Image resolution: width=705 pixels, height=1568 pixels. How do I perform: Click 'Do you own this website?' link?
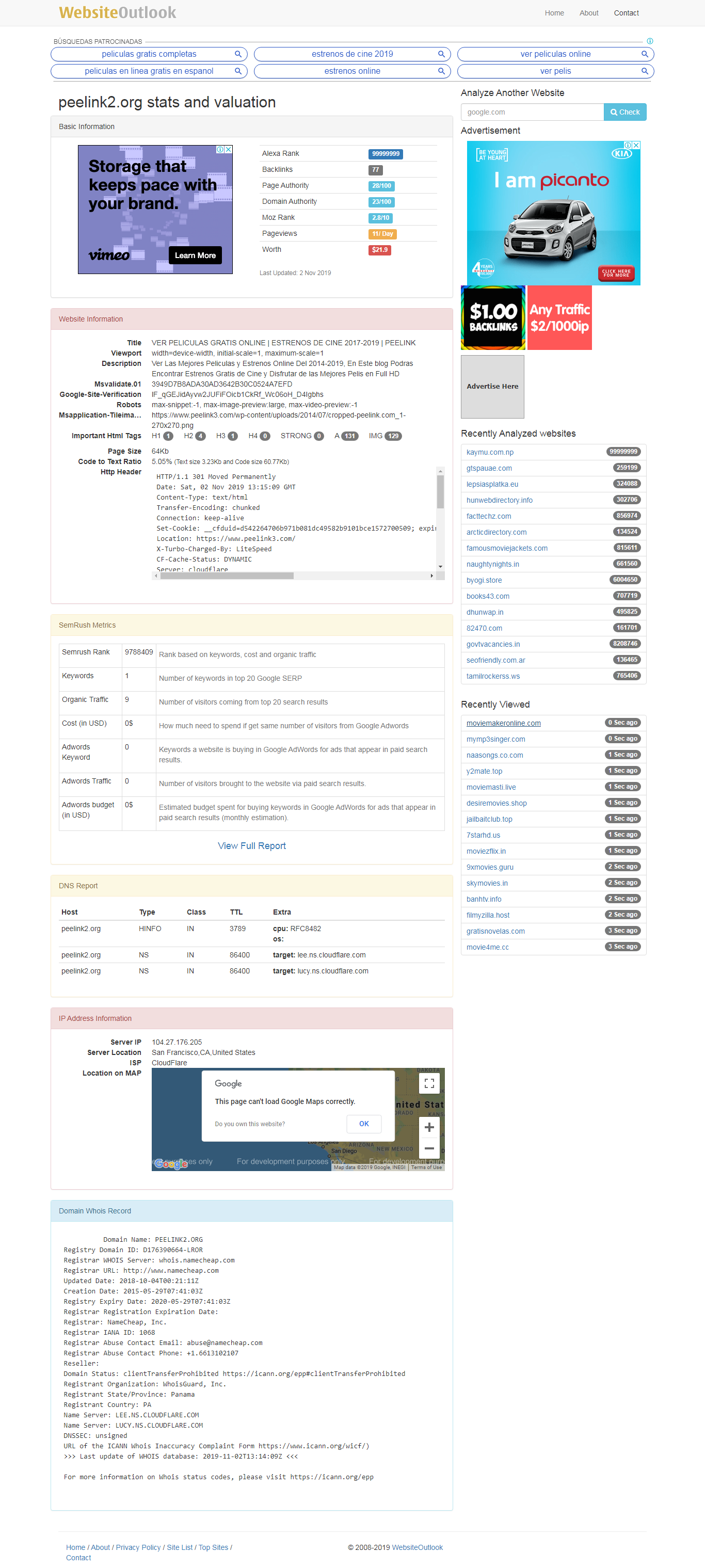(x=250, y=1124)
